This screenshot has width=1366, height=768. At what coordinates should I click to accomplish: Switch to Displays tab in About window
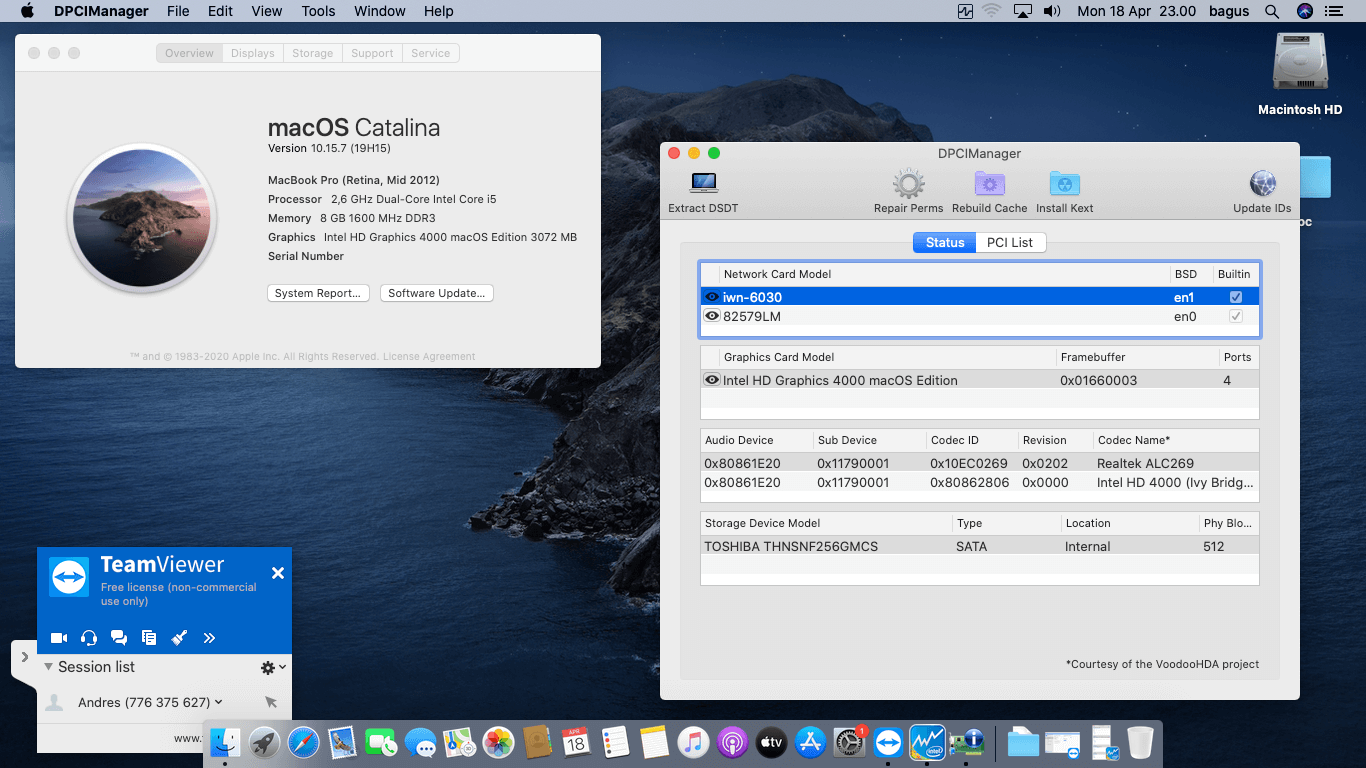coord(252,53)
